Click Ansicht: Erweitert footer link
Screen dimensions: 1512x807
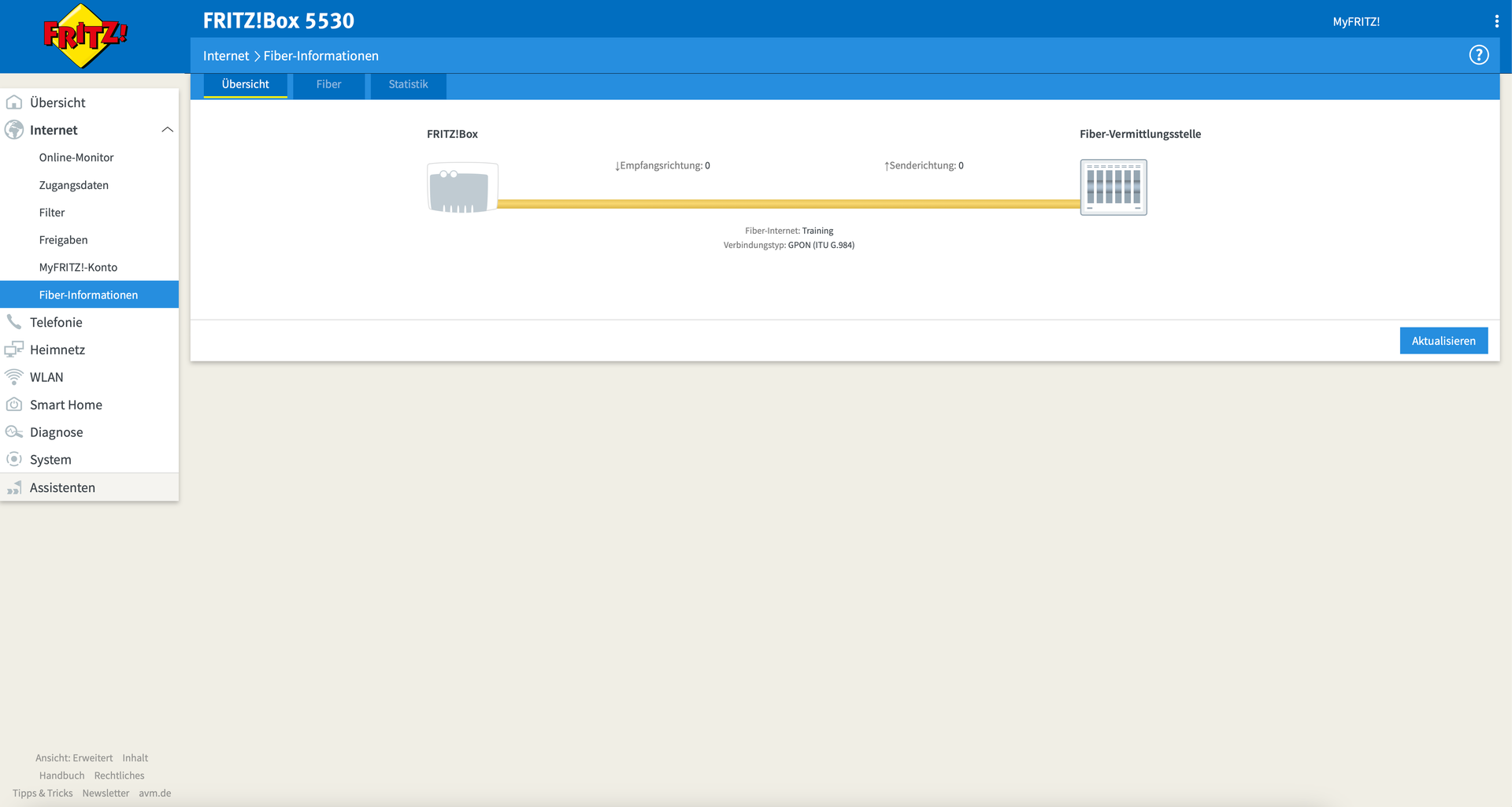click(74, 758)
